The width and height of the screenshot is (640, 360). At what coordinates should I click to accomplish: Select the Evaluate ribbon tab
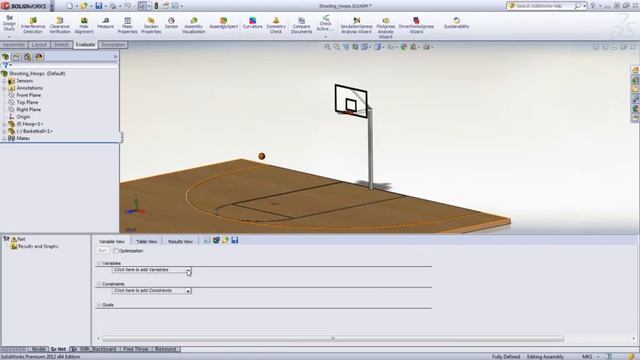coord(85,45)
